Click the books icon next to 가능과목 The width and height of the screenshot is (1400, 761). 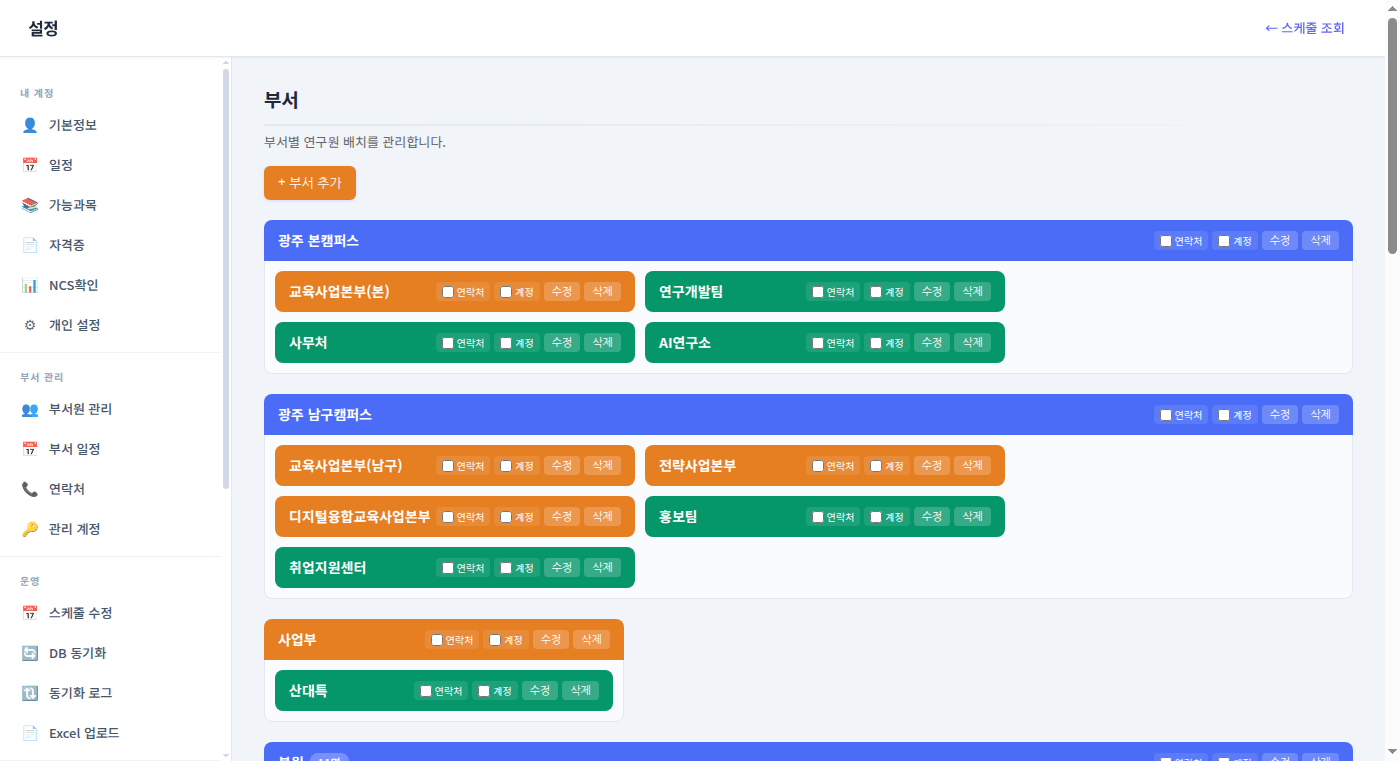click(x=30, y=205)
